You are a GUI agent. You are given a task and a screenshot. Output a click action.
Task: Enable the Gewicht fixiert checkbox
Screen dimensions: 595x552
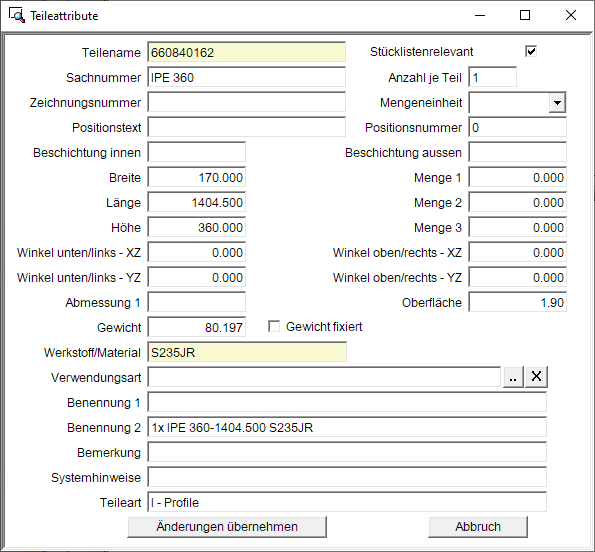tap(274, 327)
